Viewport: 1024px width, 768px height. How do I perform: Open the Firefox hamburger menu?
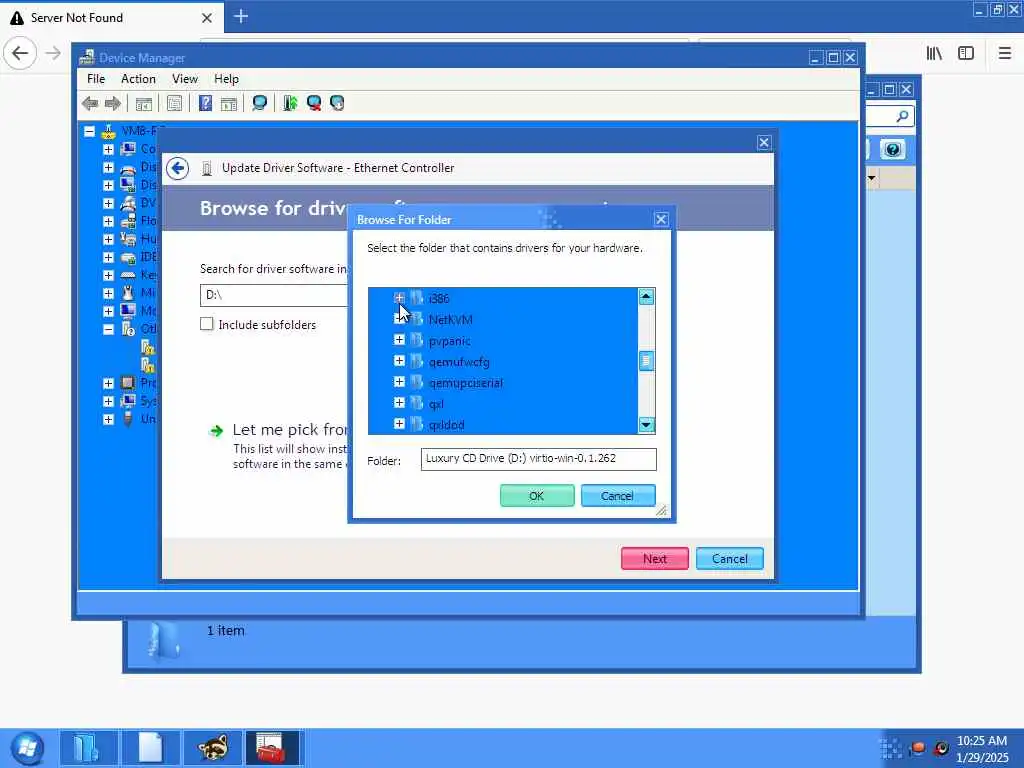coord(1005,53)
